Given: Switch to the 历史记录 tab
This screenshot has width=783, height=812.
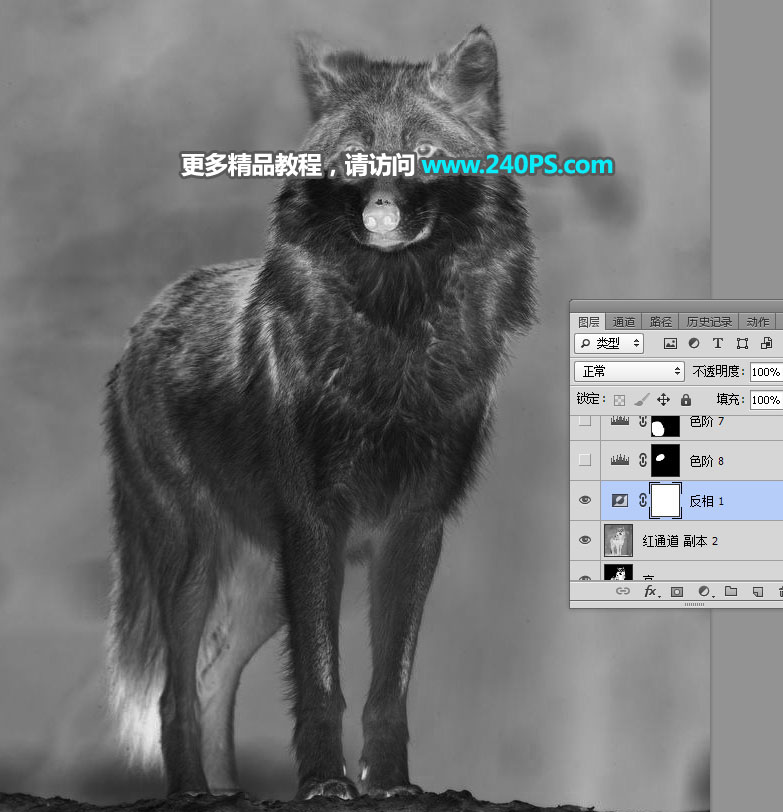Looking at the screenshot, I should 709,322.
